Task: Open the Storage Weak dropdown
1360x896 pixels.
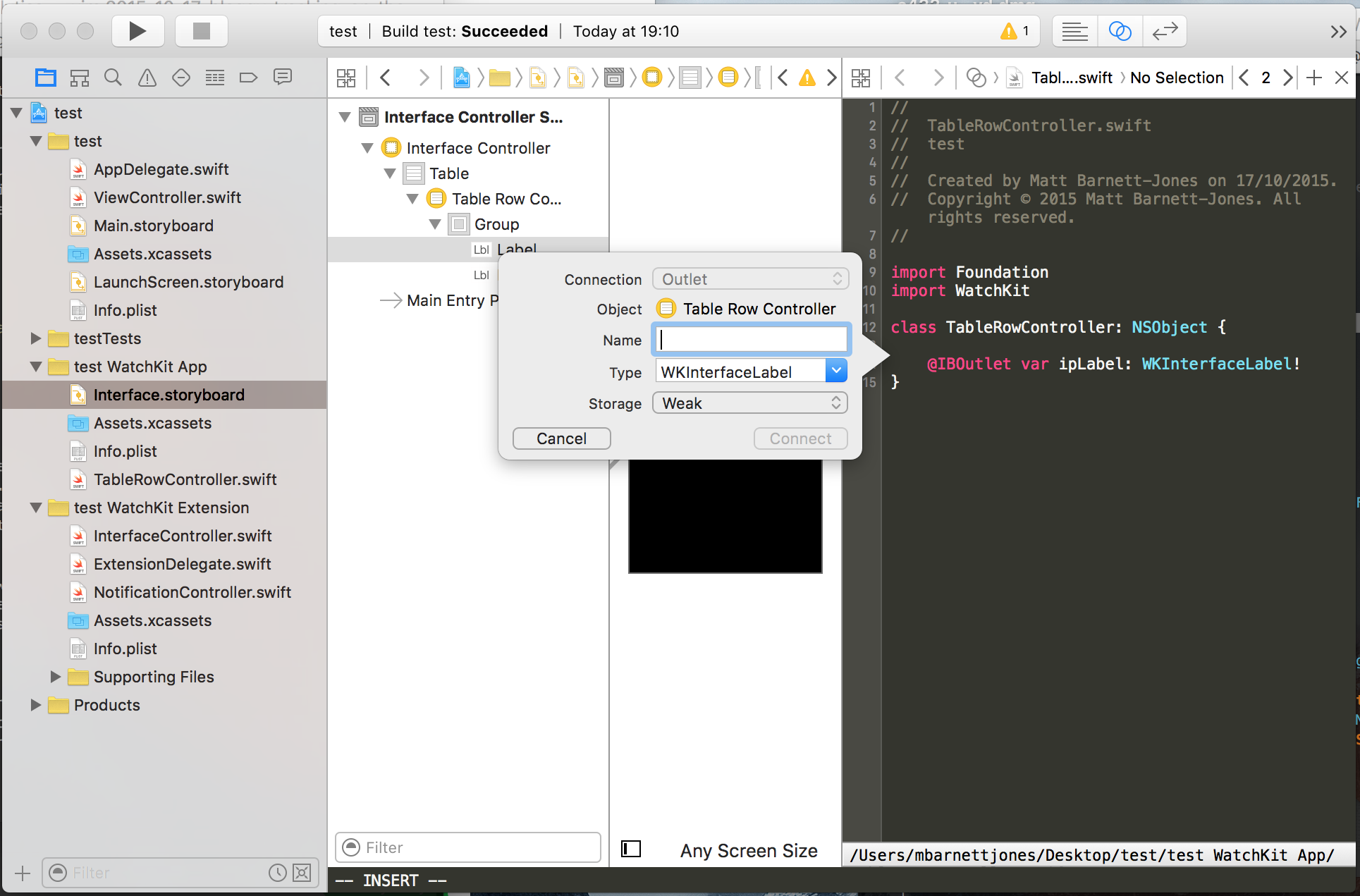Action: 750,403
